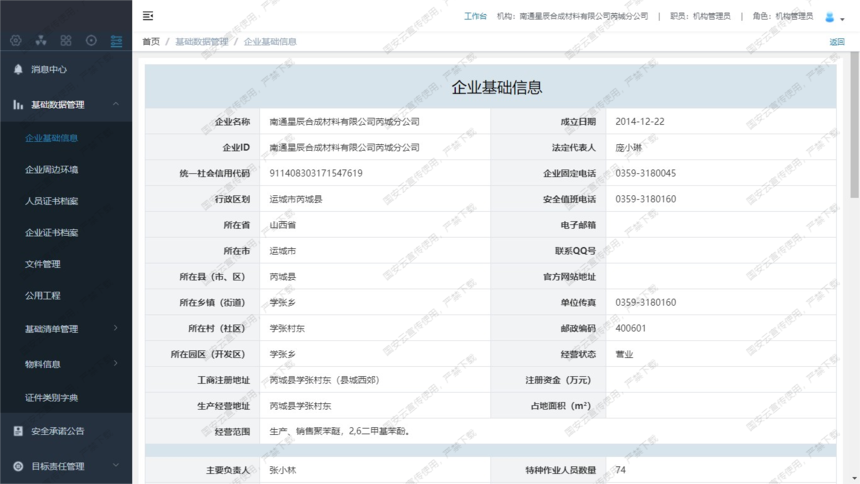Click the 经营范围 value text
This screenshot has width=860, height=484.
[x=341, y=431]
